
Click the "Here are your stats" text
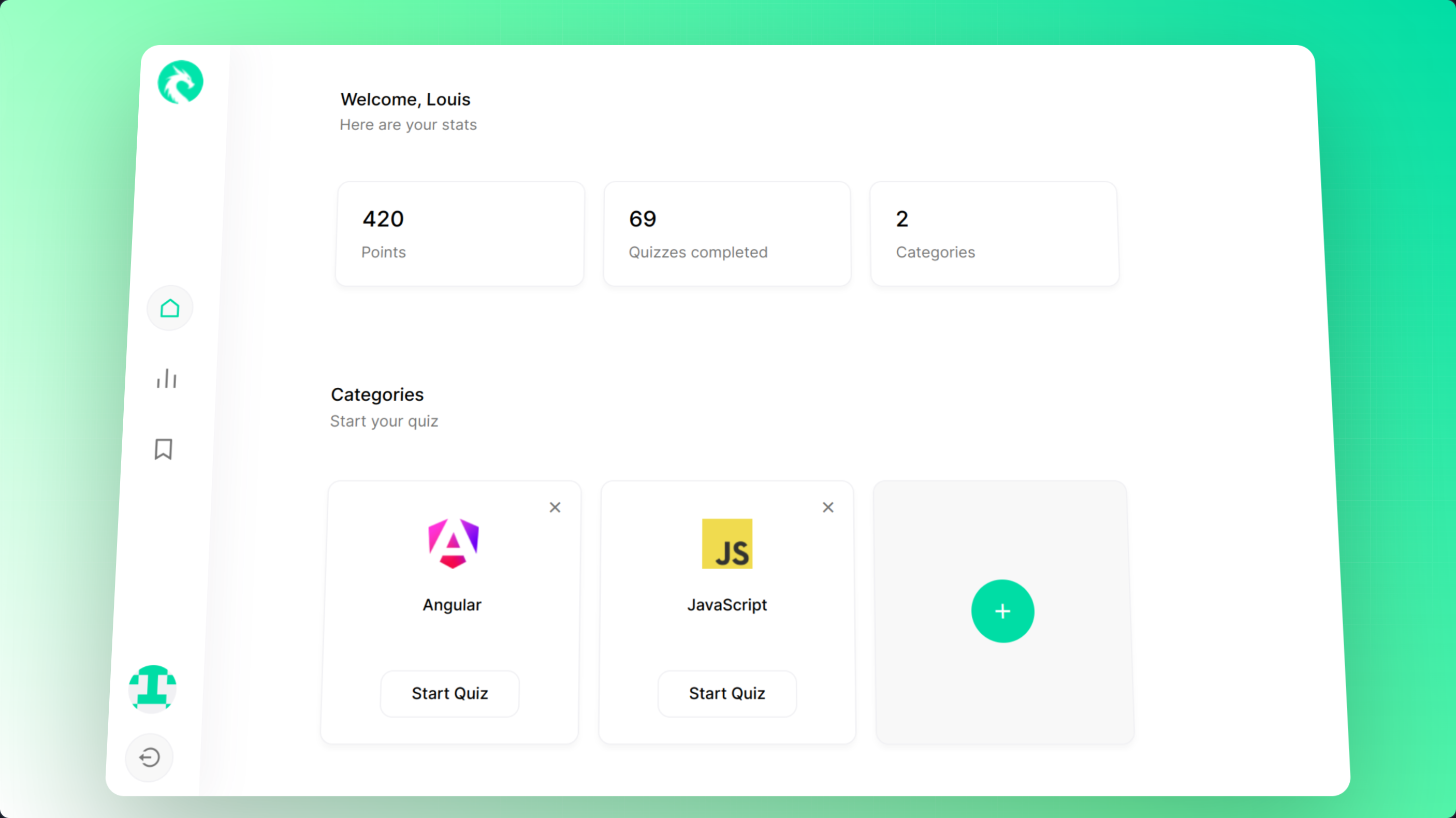[408, 124]
